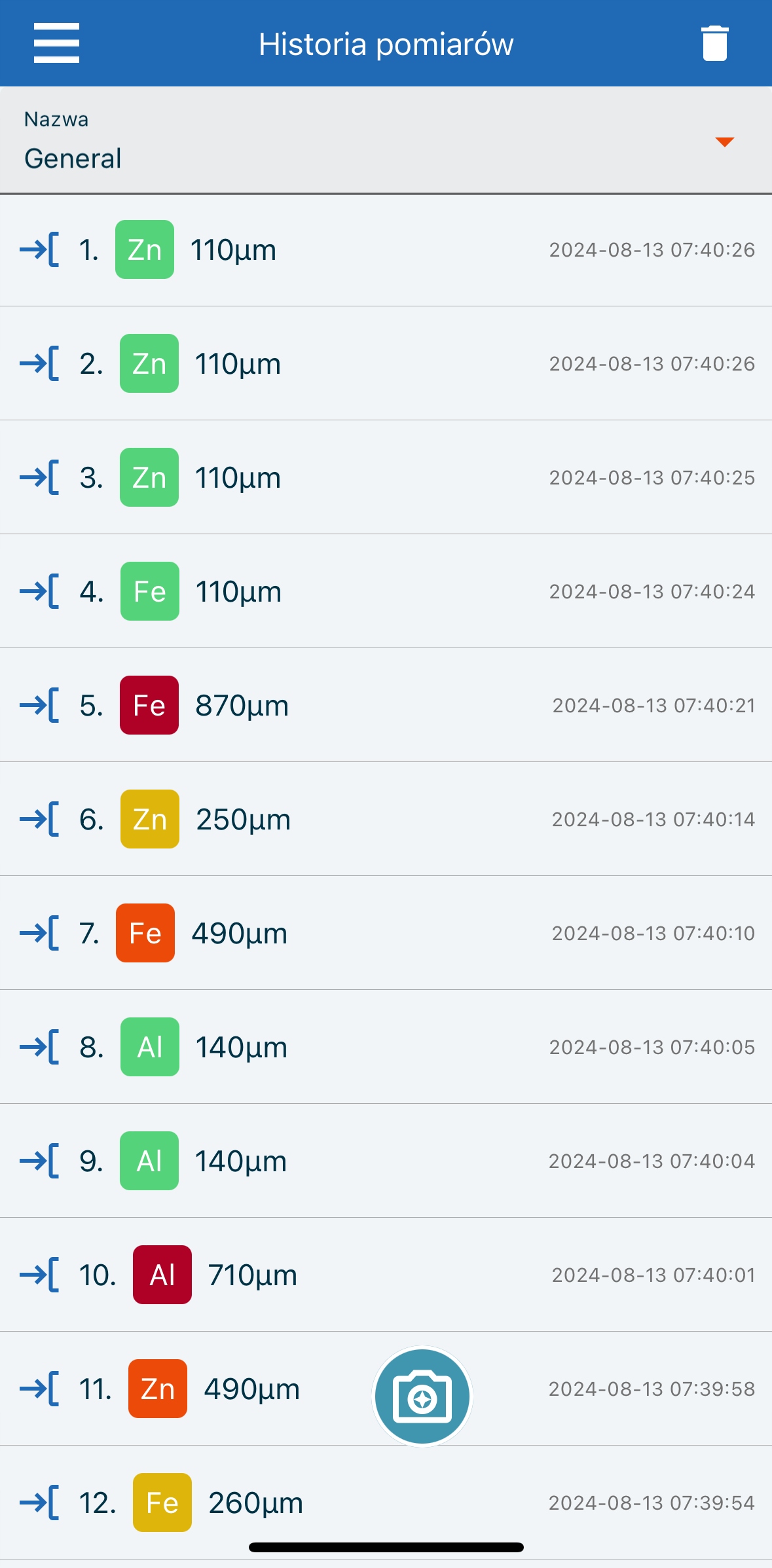Click the red Fe badge on measurement 5
772x1568 pixels.
(x=149, y=705)
